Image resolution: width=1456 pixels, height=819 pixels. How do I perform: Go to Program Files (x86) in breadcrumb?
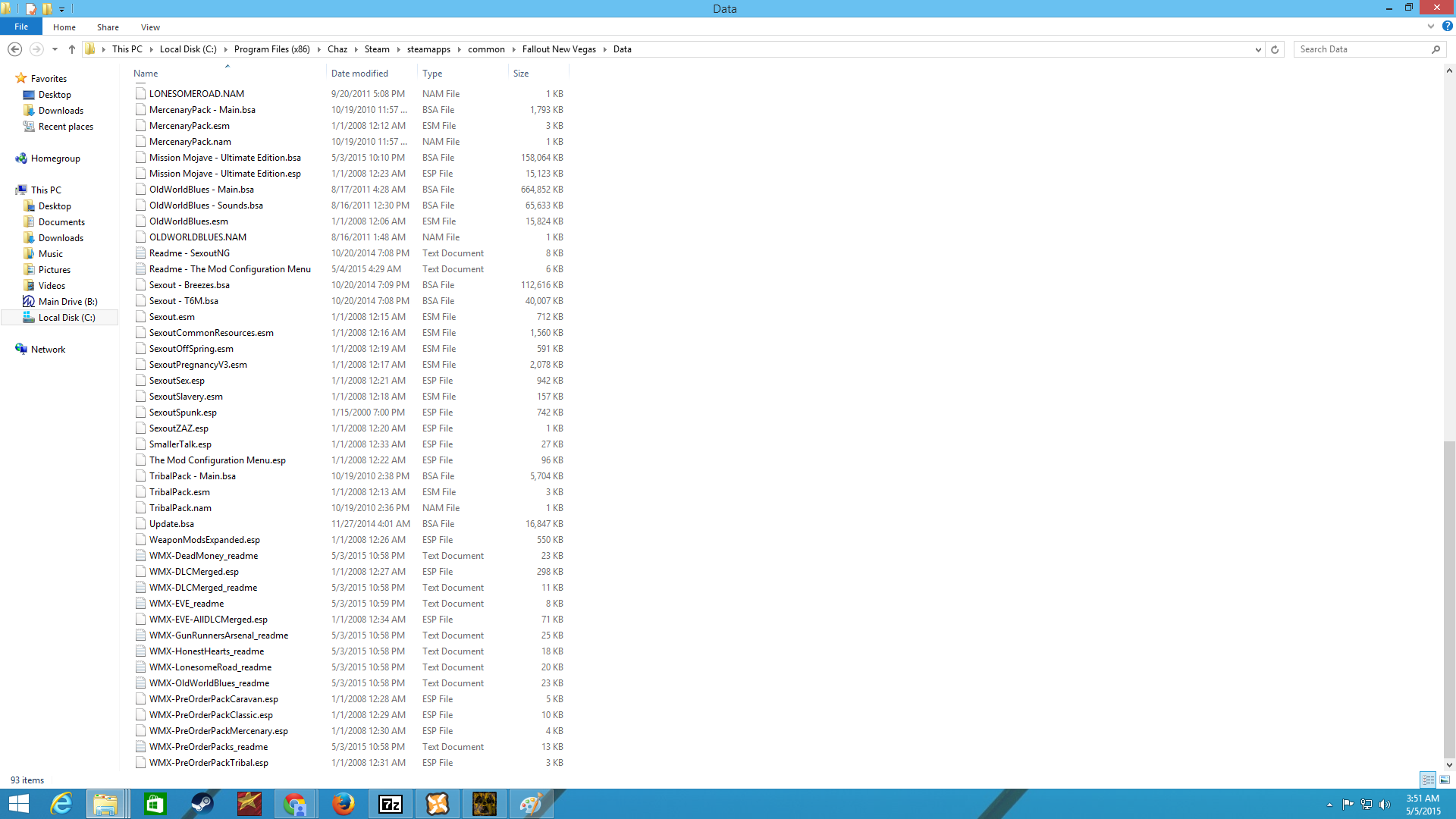click(271, 49)
